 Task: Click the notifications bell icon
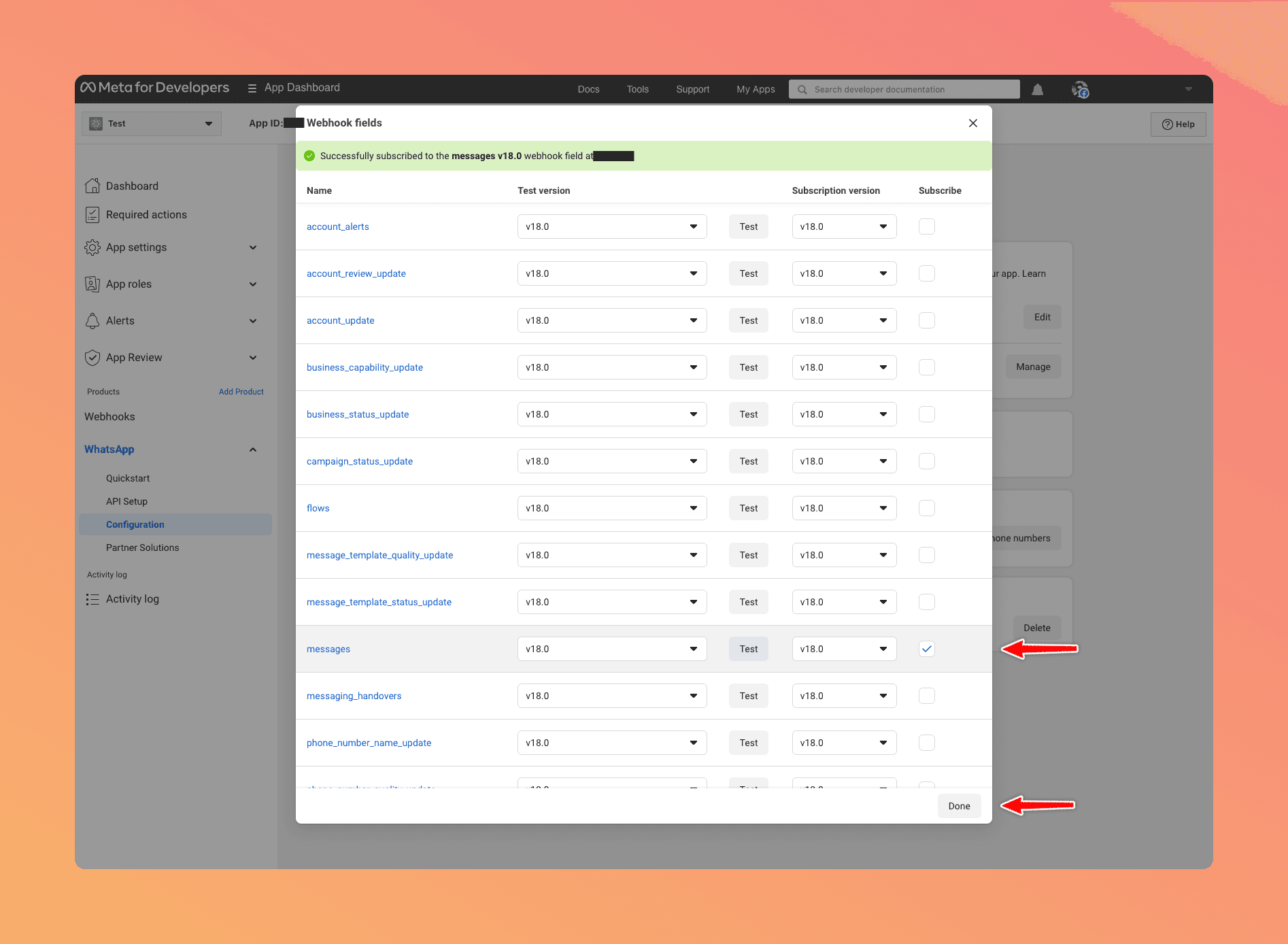[1038, 89]
